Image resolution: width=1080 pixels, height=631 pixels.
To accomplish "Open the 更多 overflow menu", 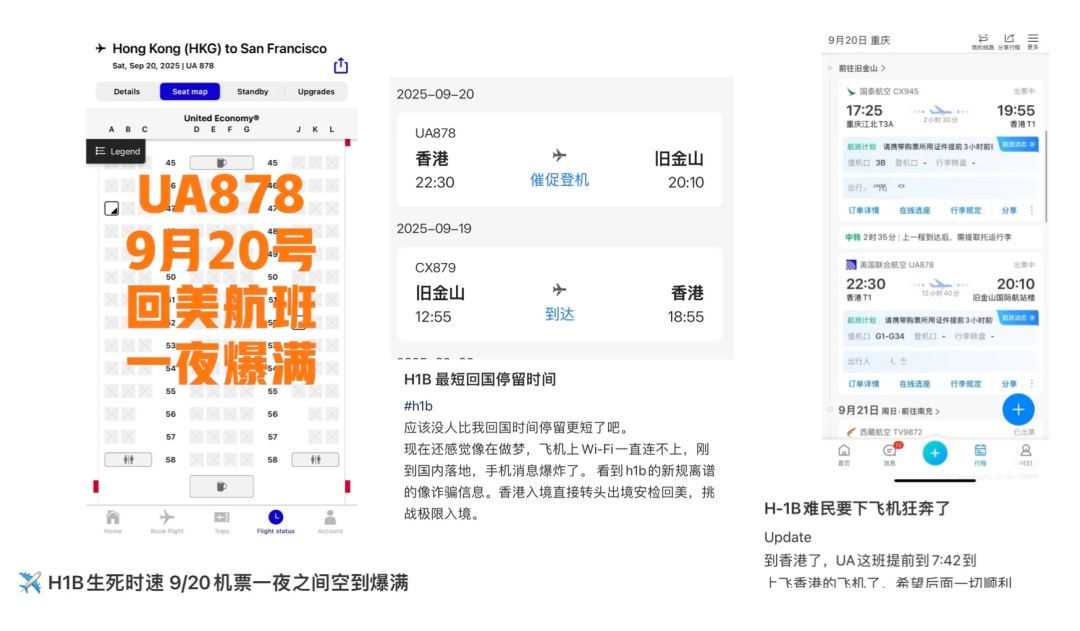I will [1033, 41].
